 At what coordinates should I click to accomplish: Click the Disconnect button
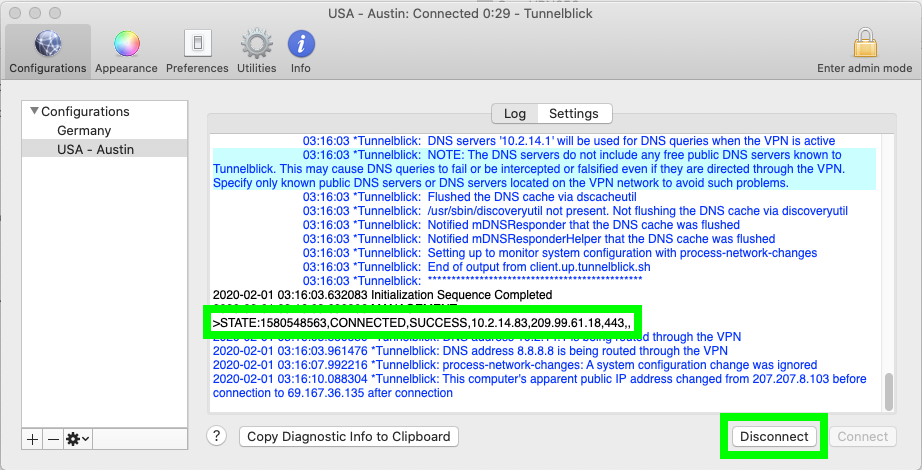click(x=774, y=436)
